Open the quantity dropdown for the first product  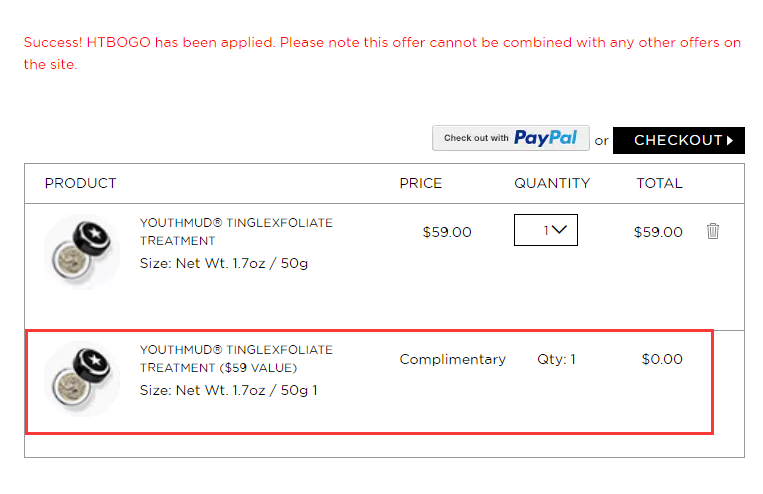point(545,230)
